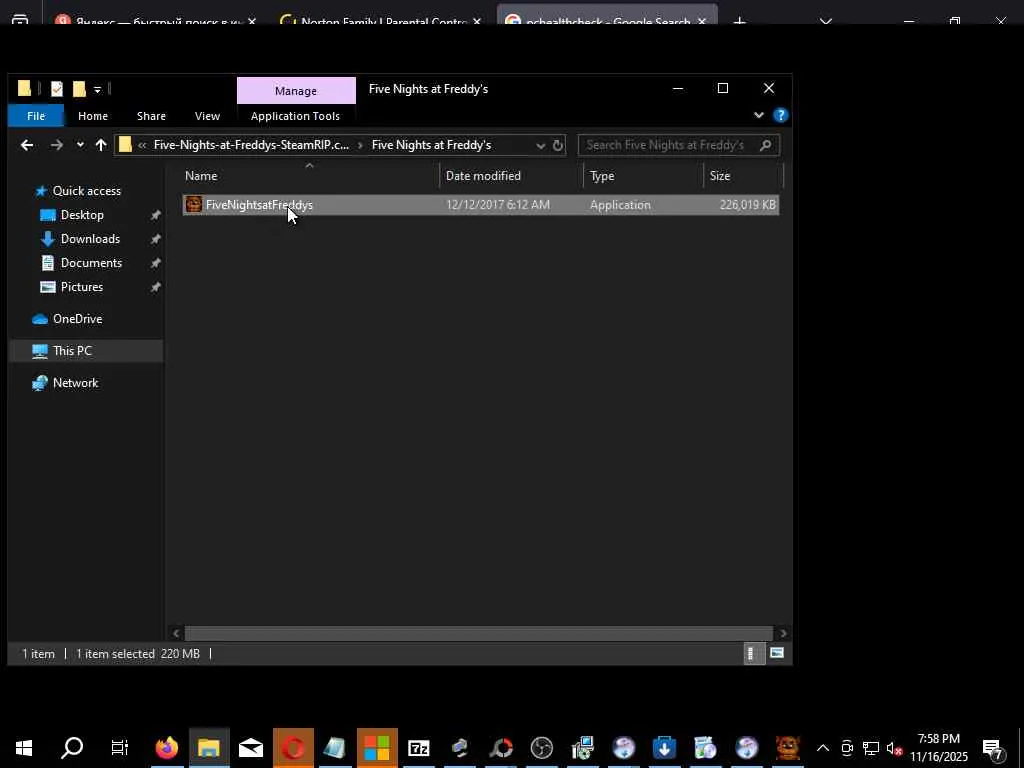Open the File menu in Explorer
Screen dimensions: 1024x768
[x=36, y=116]
